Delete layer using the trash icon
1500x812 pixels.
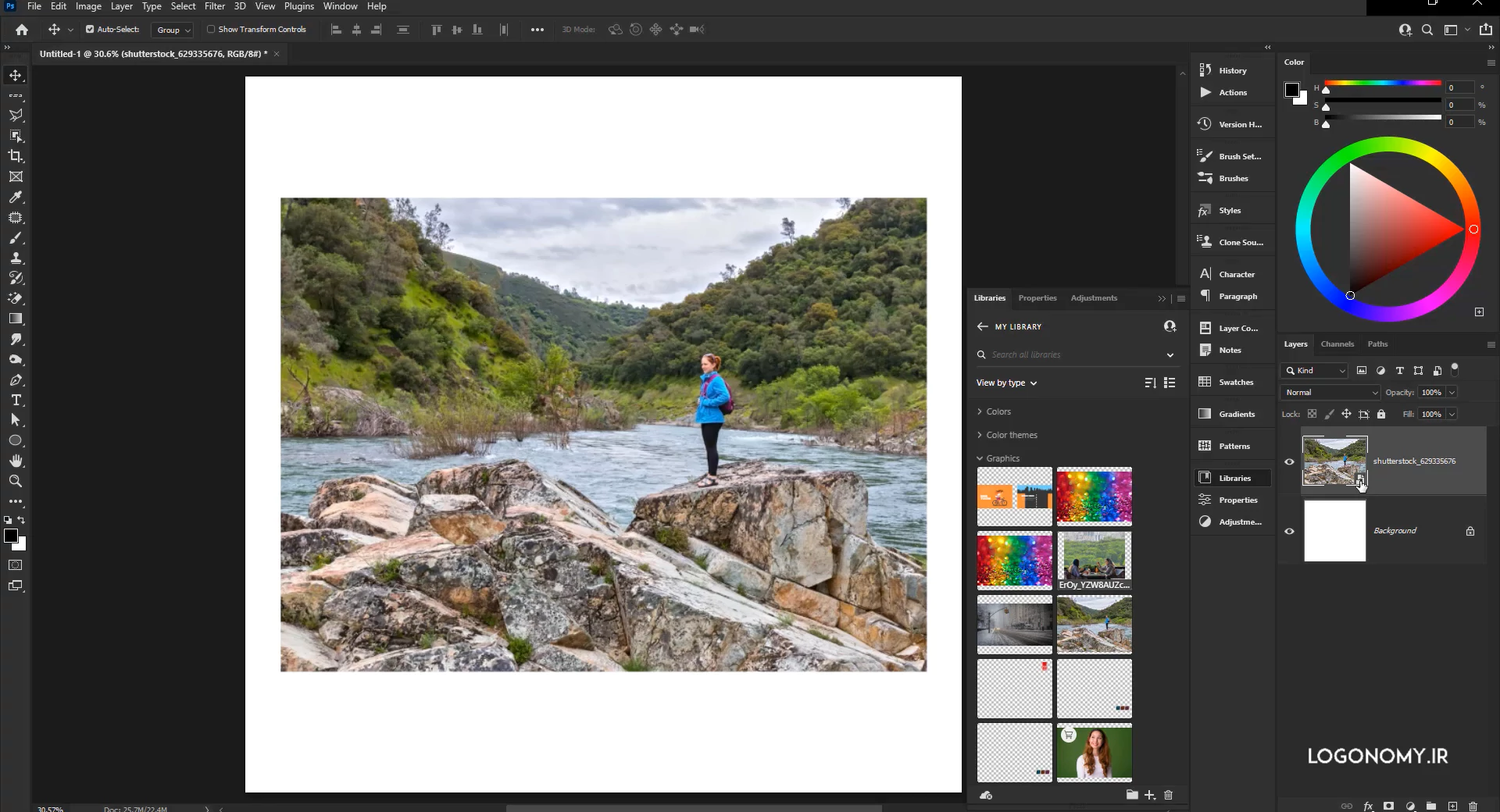click(x=1473, y=806)
